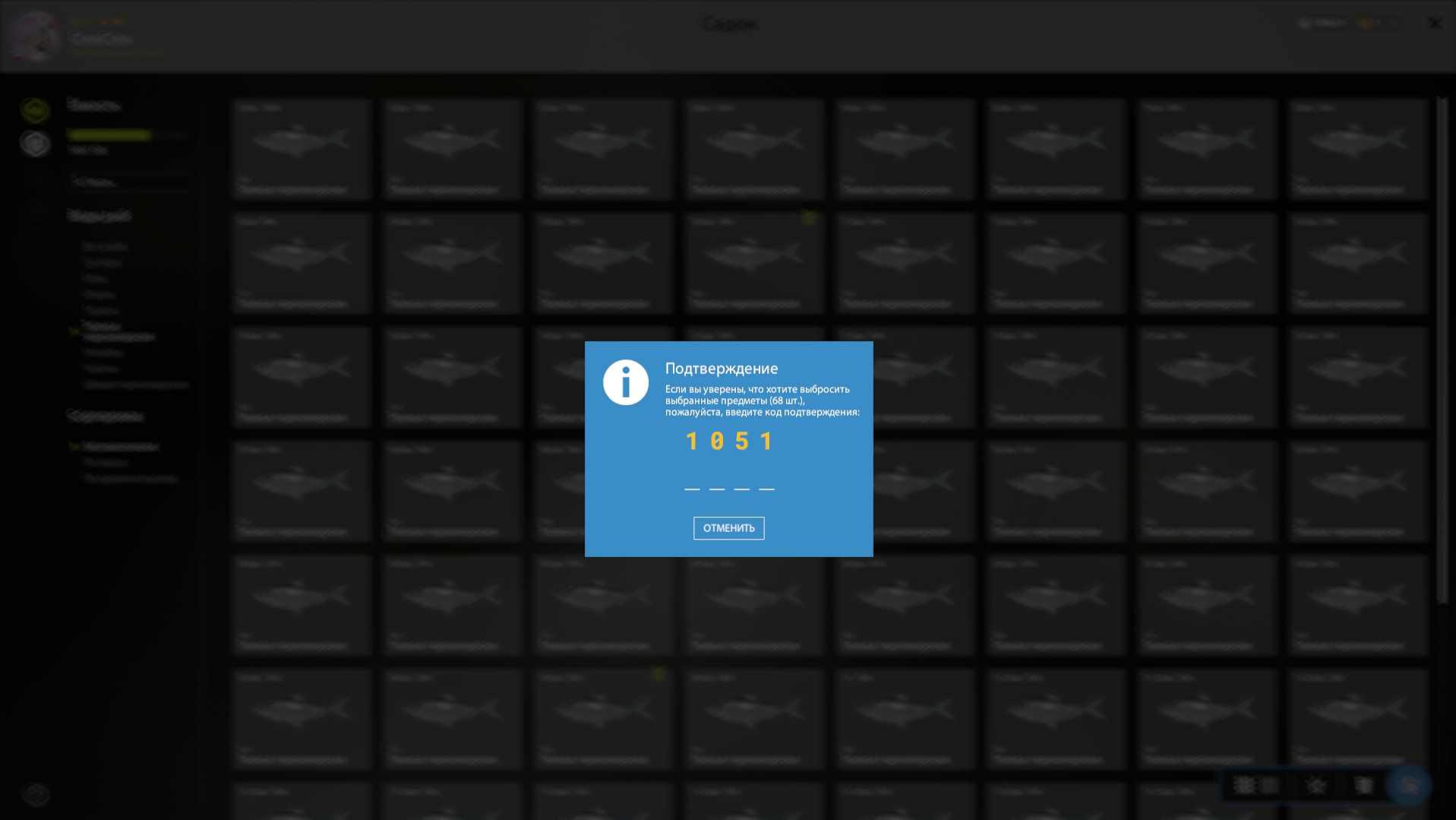Click the text 'введите код подтверждения'
1456x820 pixels.
[791, 413]
